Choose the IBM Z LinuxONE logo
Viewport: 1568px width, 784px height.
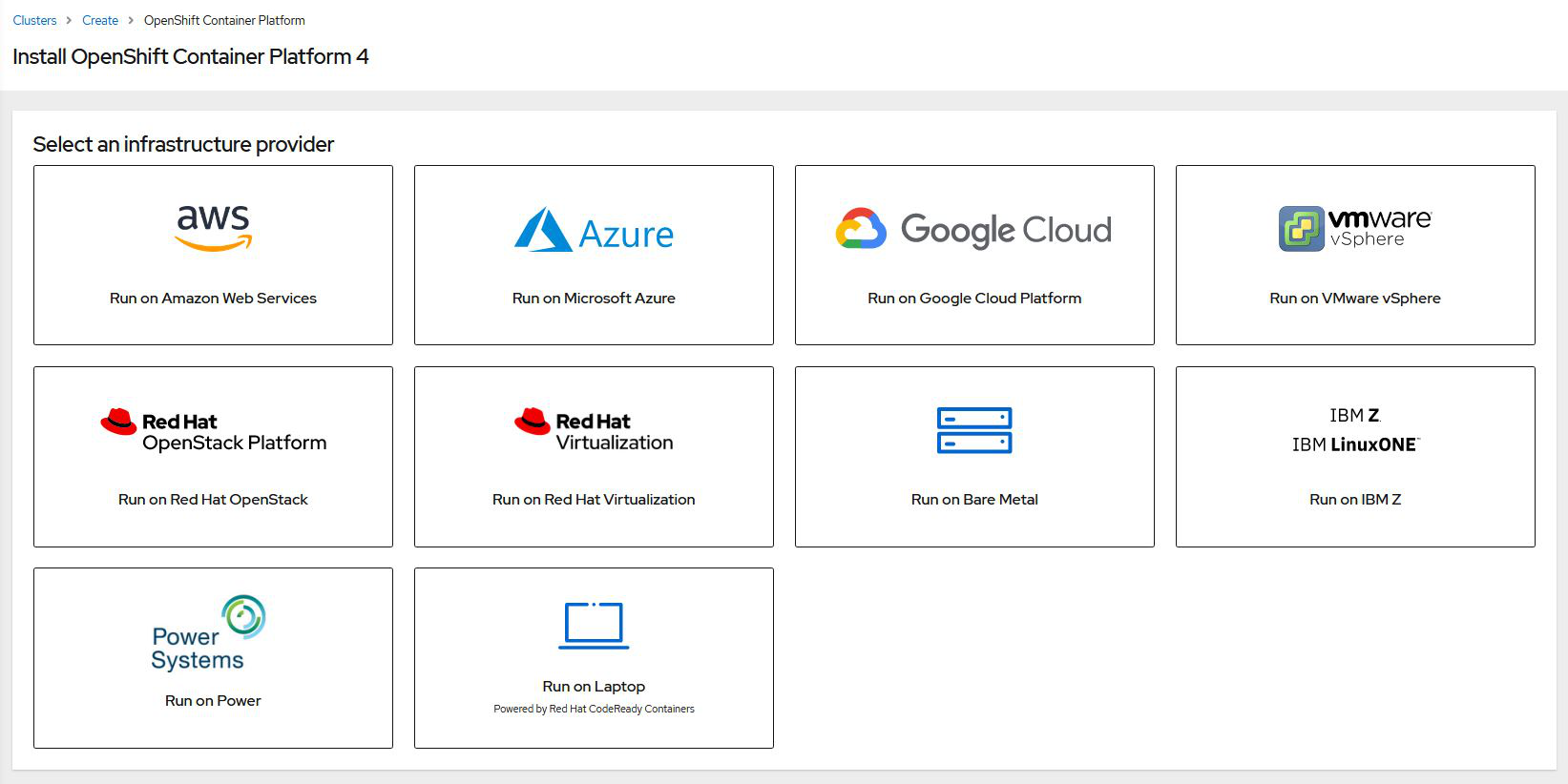1355,430
